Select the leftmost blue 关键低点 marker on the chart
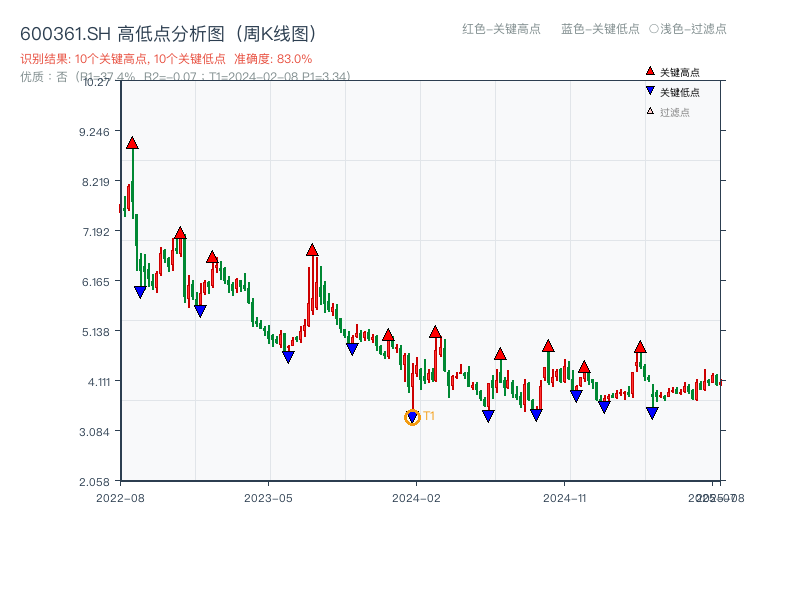 pos(141,291)
